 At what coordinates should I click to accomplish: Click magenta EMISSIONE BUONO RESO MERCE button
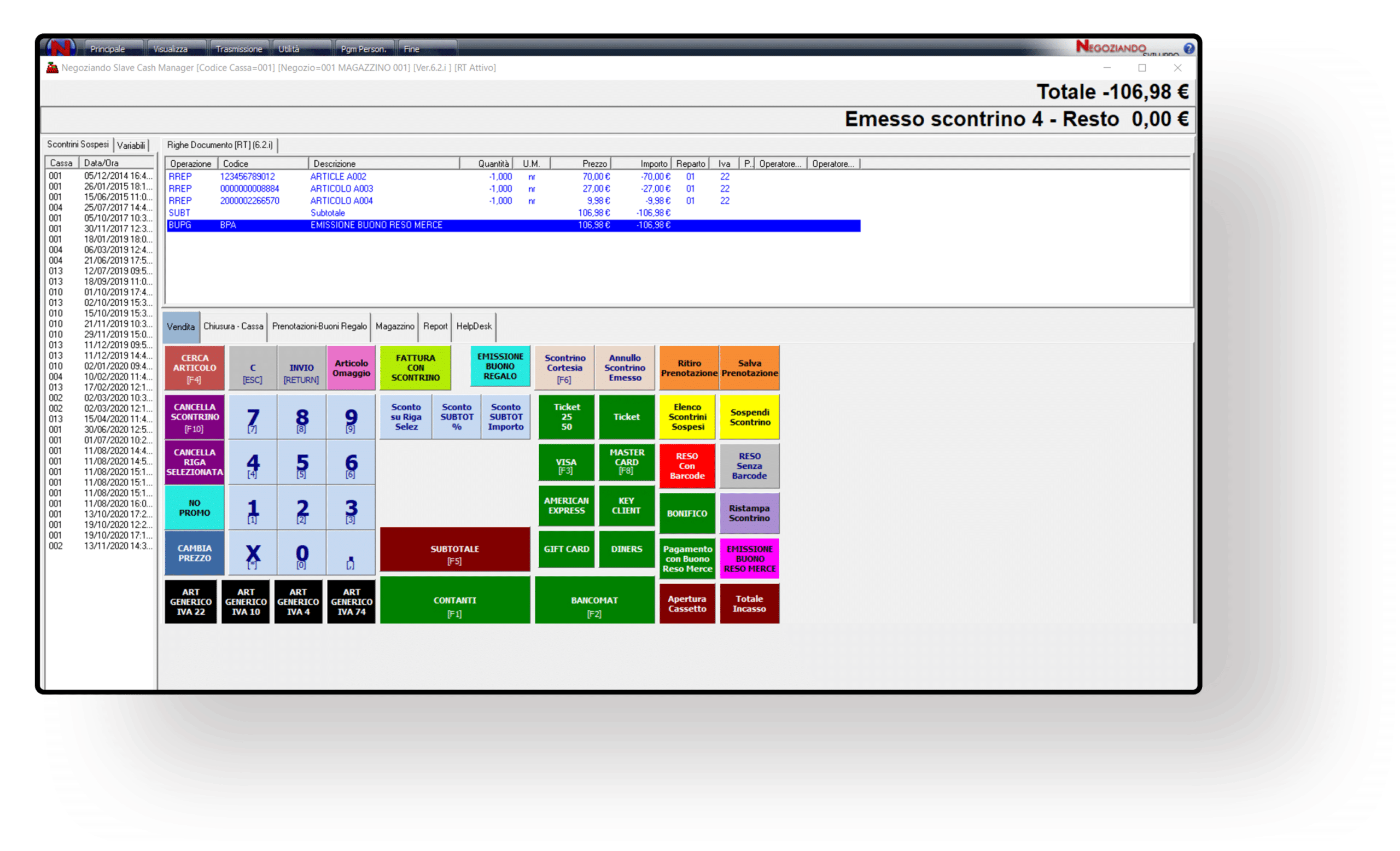749,559
